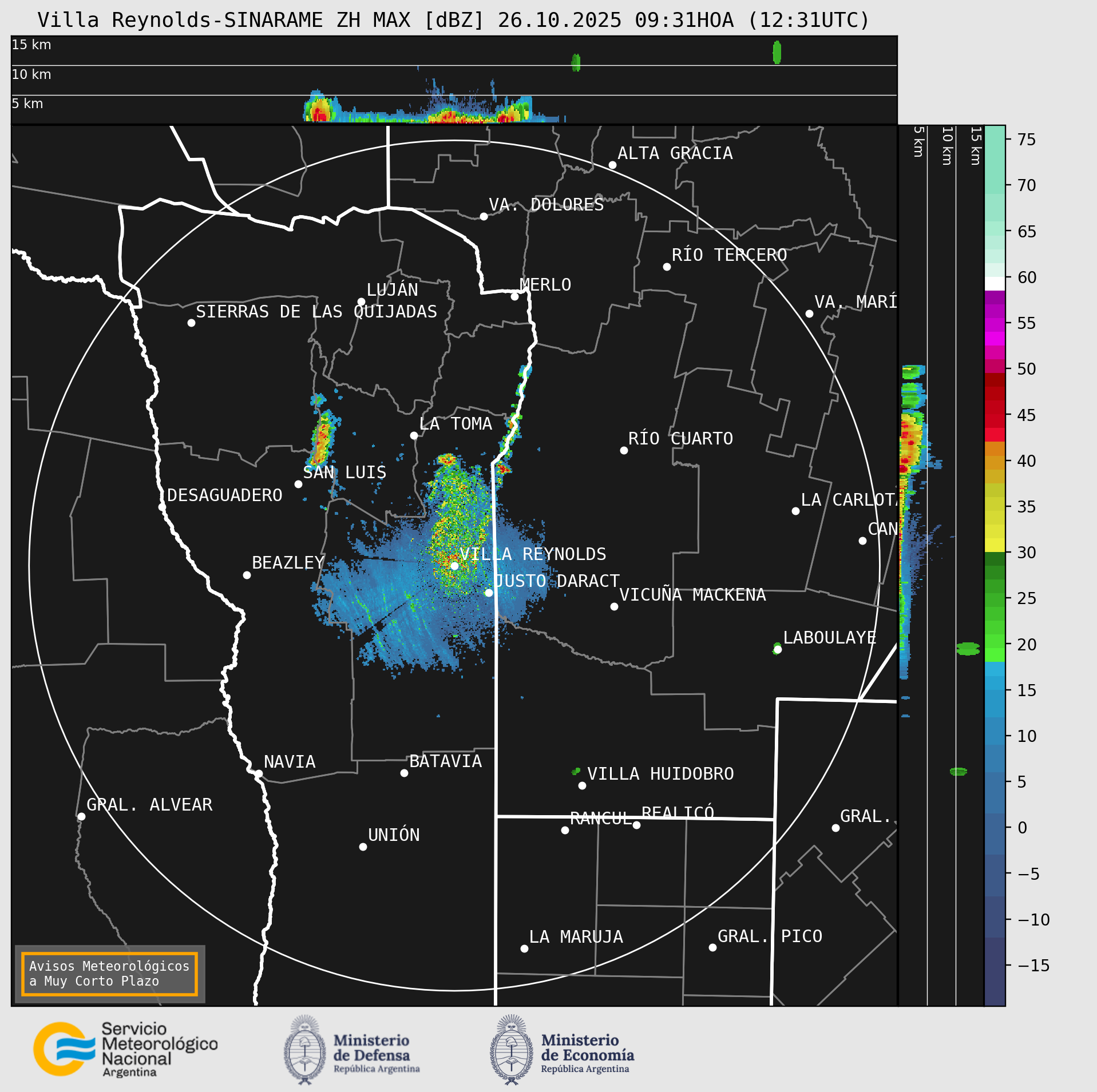1097x1092 pixels.
Task: Select the DESAGUADERO label
Action: [225, 495]
